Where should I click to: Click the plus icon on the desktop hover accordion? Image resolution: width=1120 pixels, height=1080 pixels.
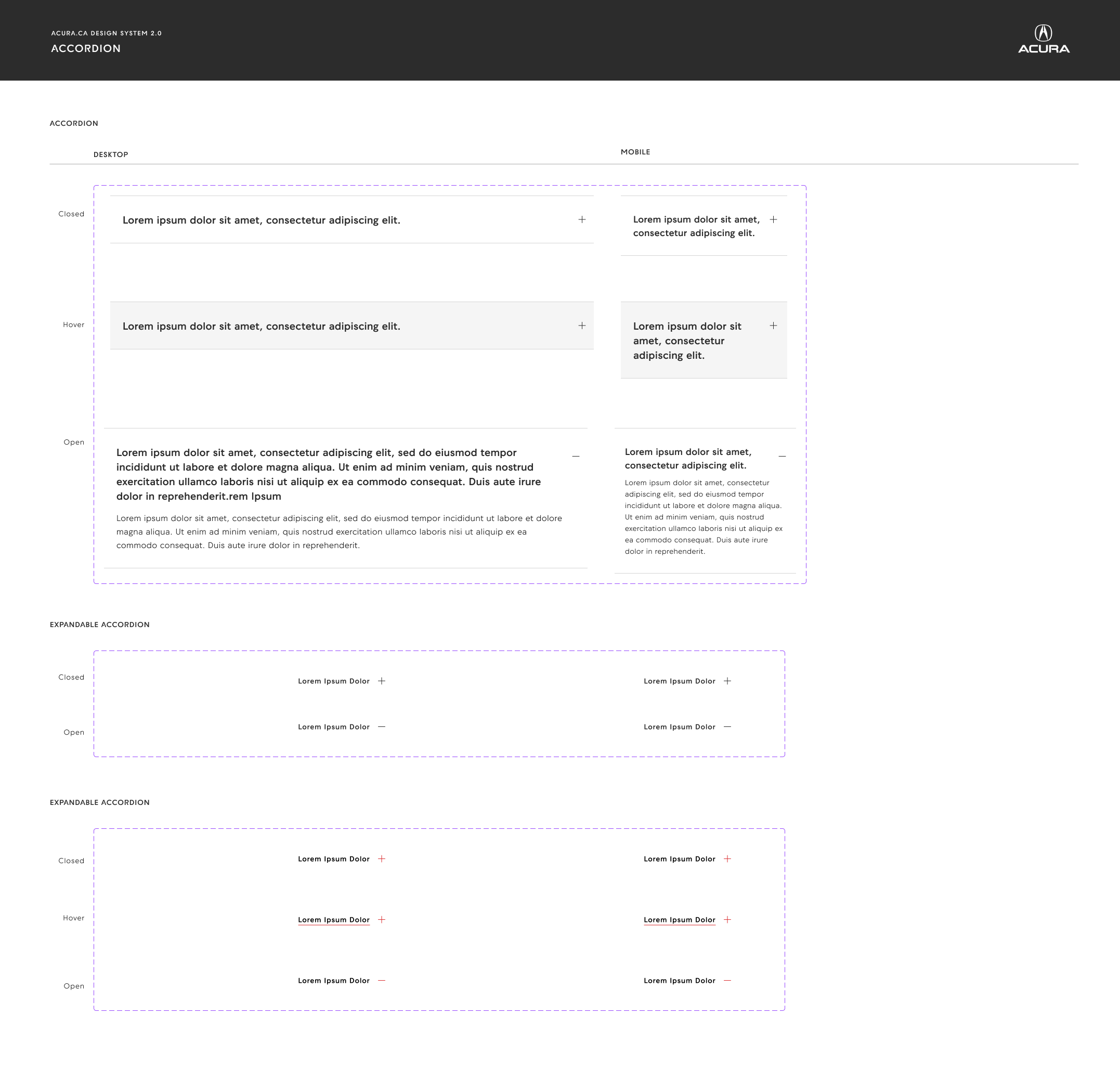[x=582, y=326]
